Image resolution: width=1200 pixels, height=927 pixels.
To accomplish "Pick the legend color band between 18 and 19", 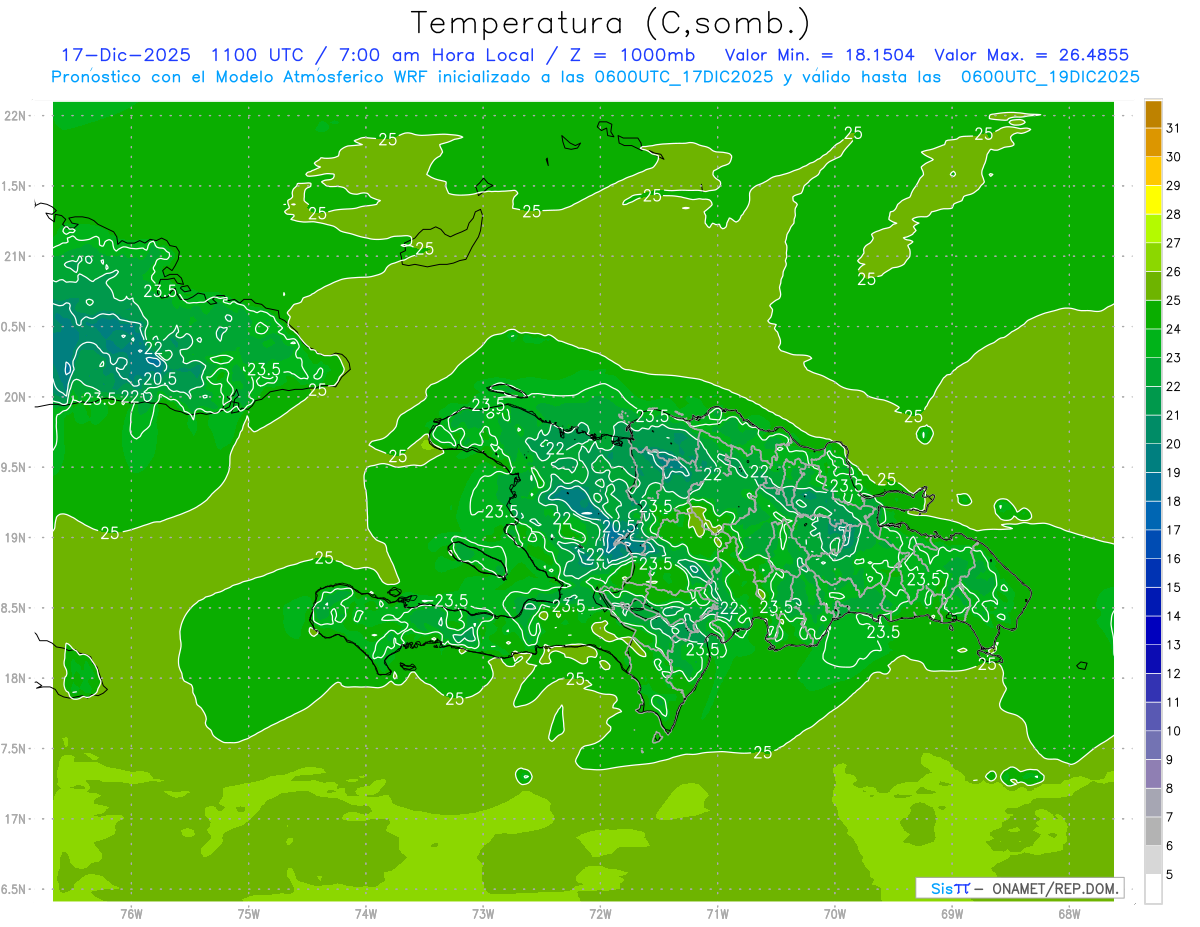I will coord(1153,487).
